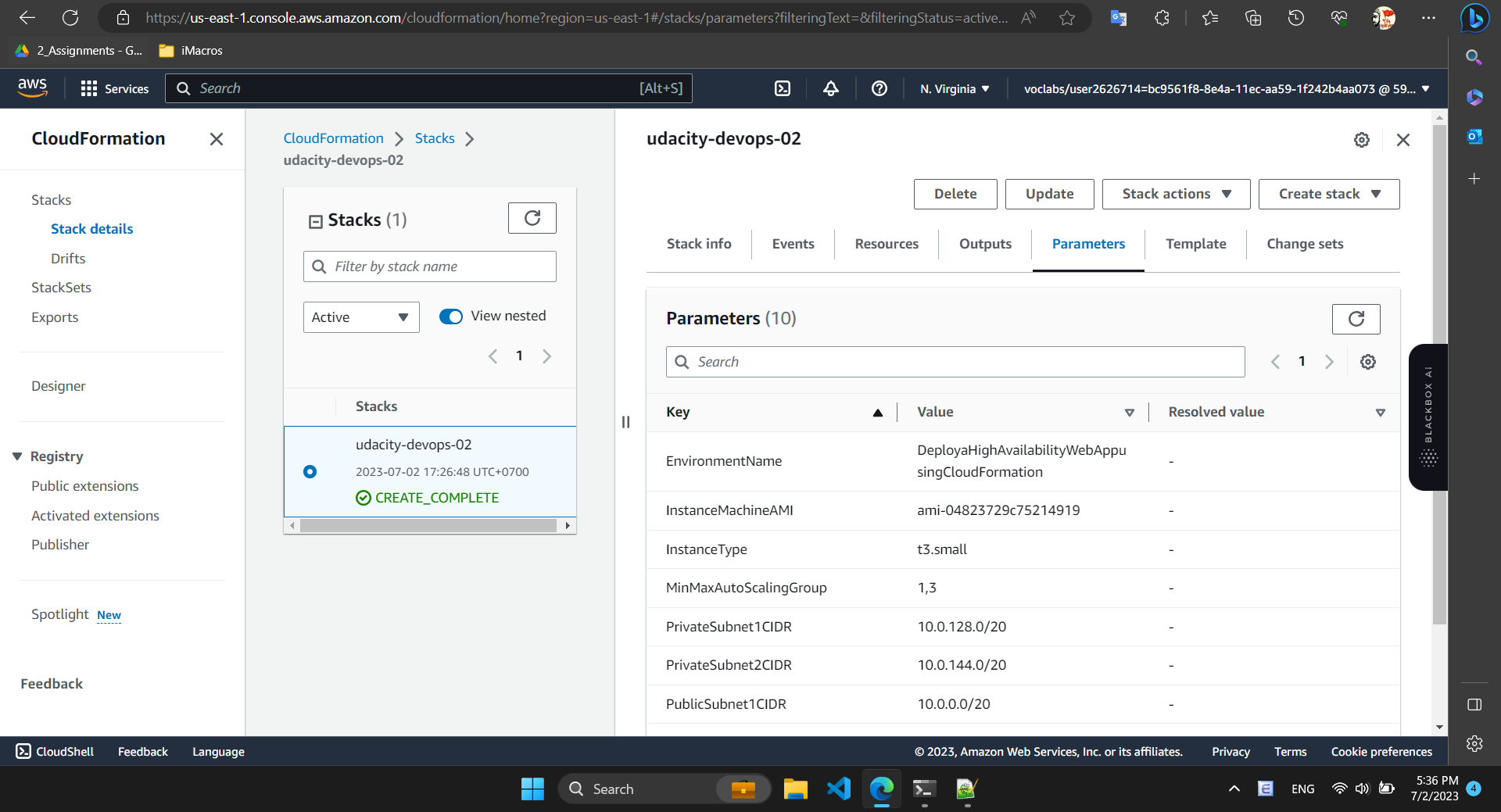The image size is (1501, 812).
Task: Enable the View nested toggle
Action: tap(451, 317)
